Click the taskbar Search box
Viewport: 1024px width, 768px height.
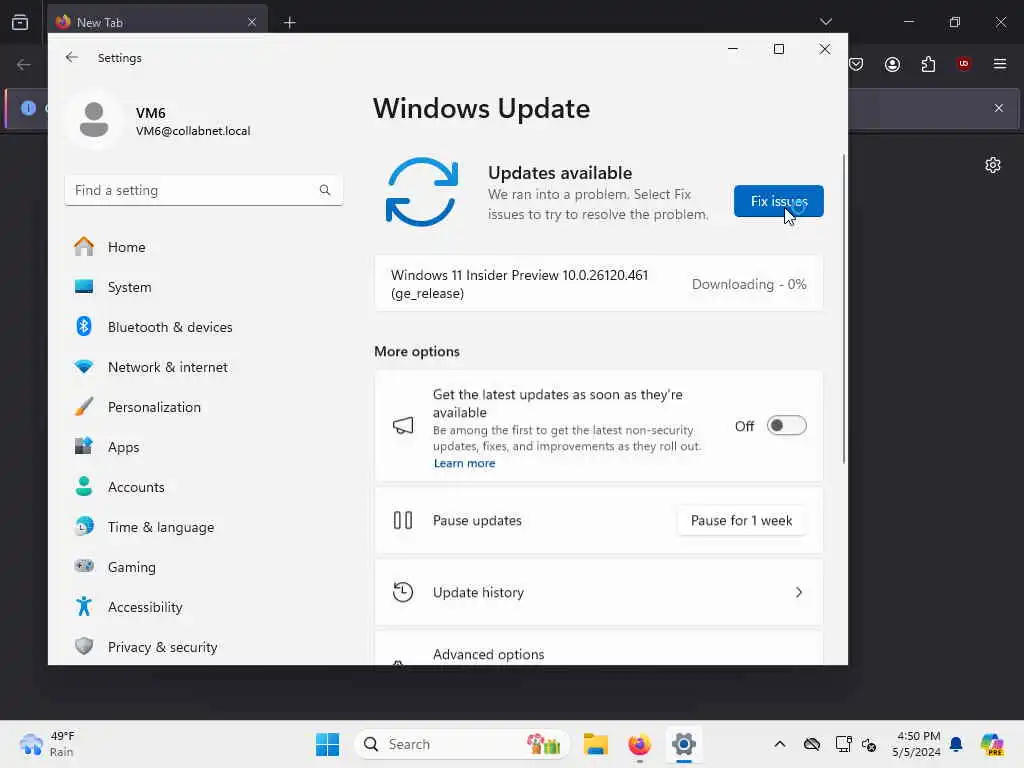pyautogui.click(x=461, y=744)
